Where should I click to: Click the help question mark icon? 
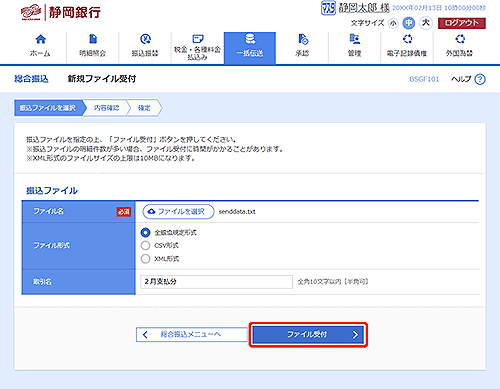pos(480,79)
